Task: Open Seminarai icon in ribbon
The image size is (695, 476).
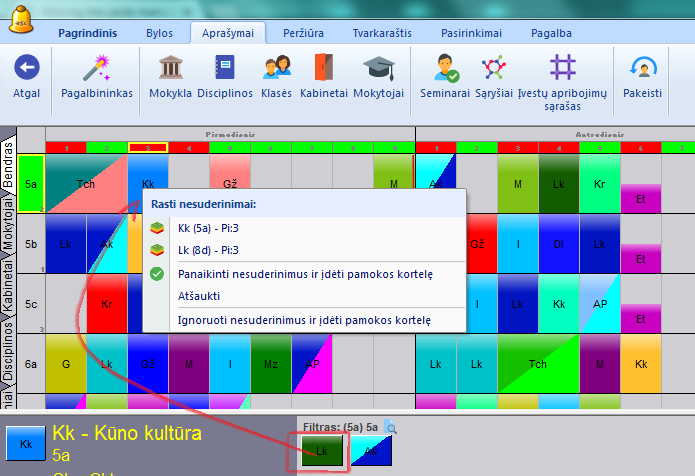Action: 446,69
